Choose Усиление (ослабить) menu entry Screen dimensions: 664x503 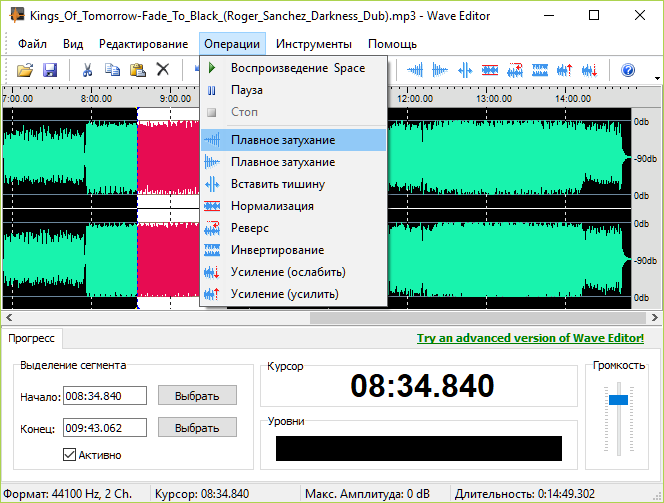(293, 272)
